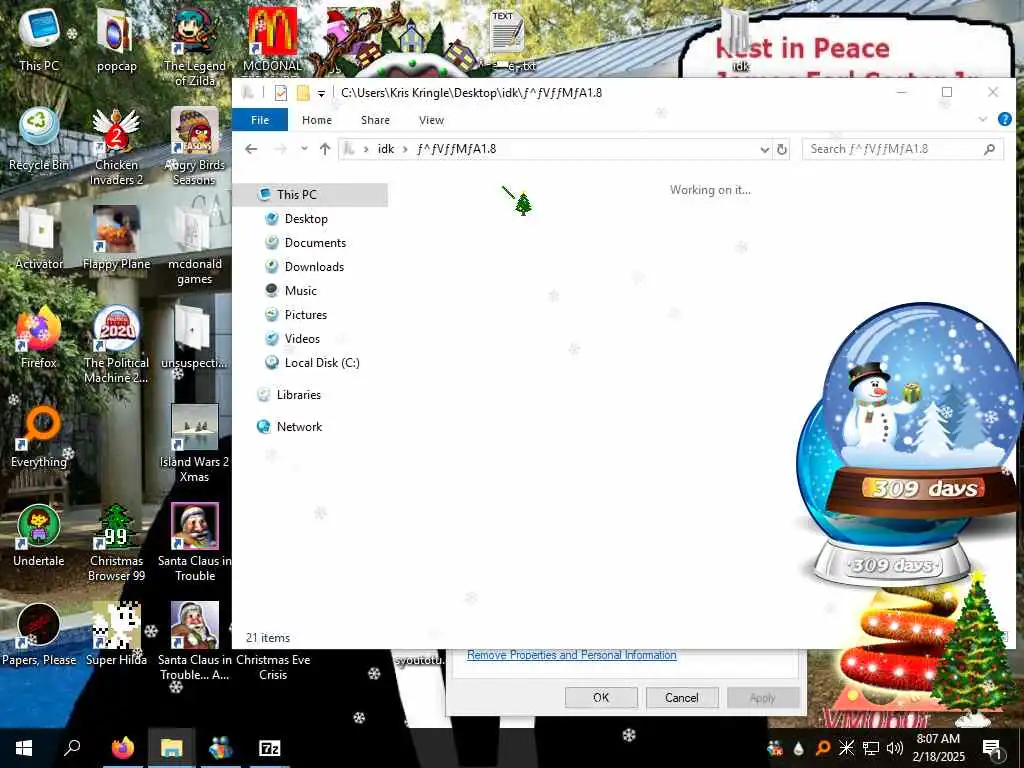
Task: Launch Super Hilda desktop icon
Action: [116, 635]
